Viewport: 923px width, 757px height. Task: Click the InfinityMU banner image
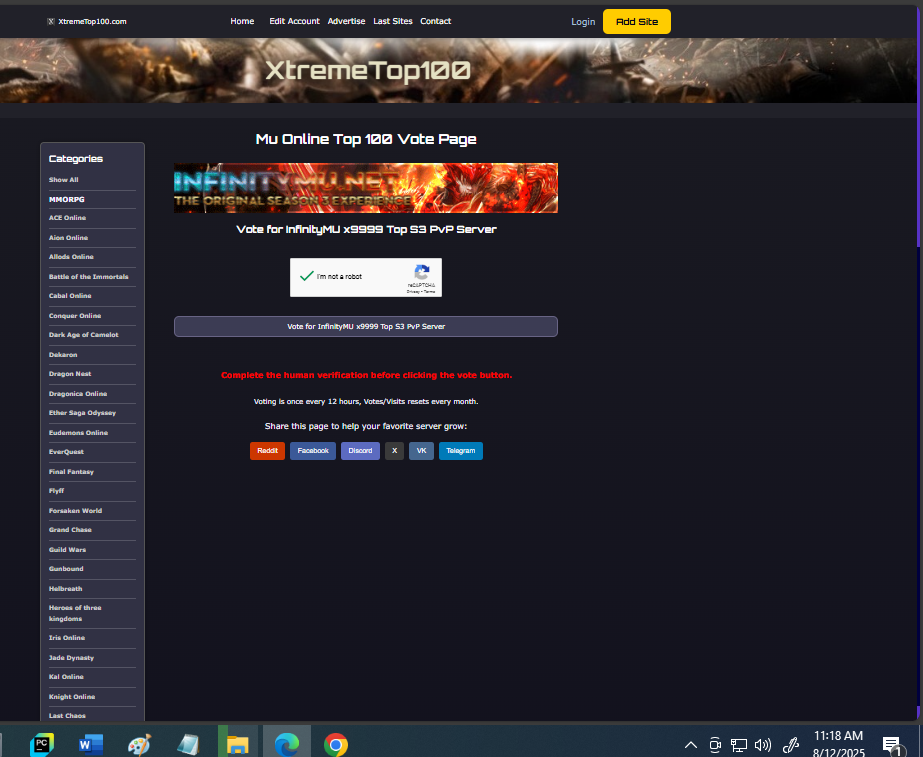click(366, 188)
